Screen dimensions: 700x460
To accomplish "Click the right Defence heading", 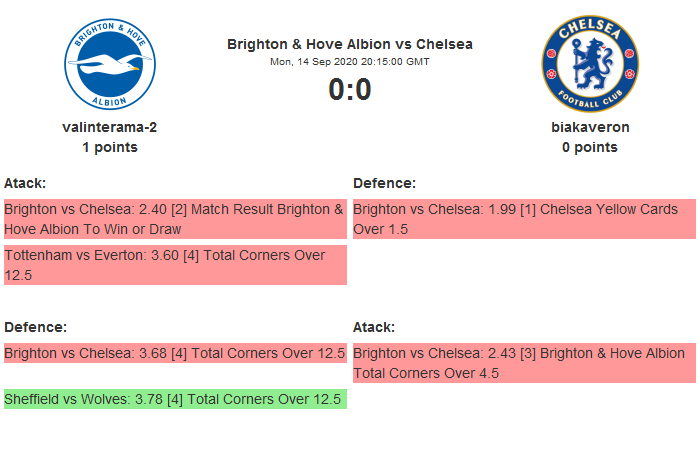I will click(x=384, y=183).
